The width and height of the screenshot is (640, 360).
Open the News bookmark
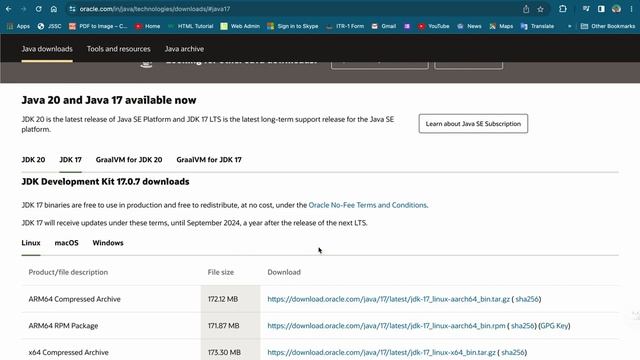(469, 26)
